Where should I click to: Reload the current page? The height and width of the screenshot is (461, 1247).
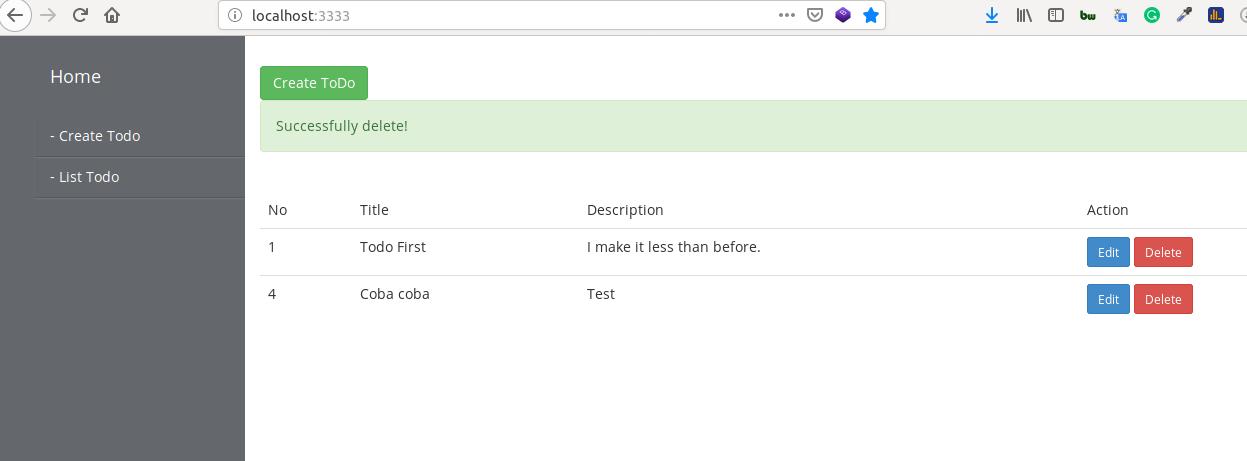[x=81, y=15]
